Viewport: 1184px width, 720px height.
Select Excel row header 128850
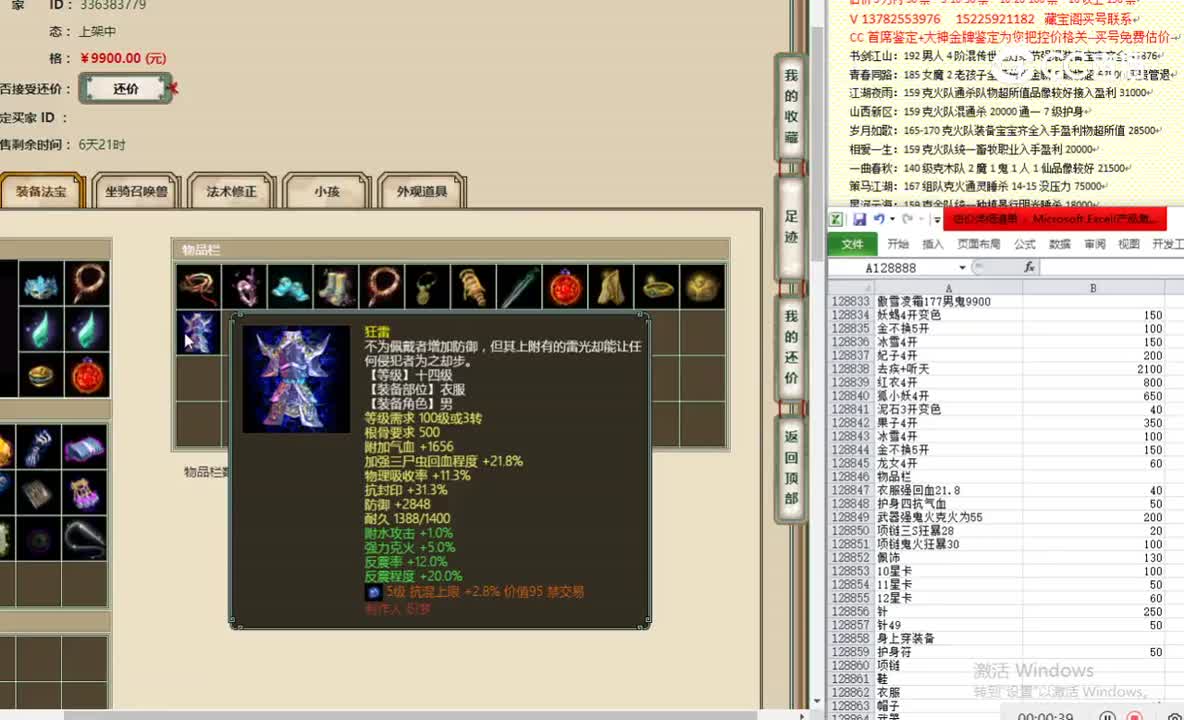(x=851, y=531)
